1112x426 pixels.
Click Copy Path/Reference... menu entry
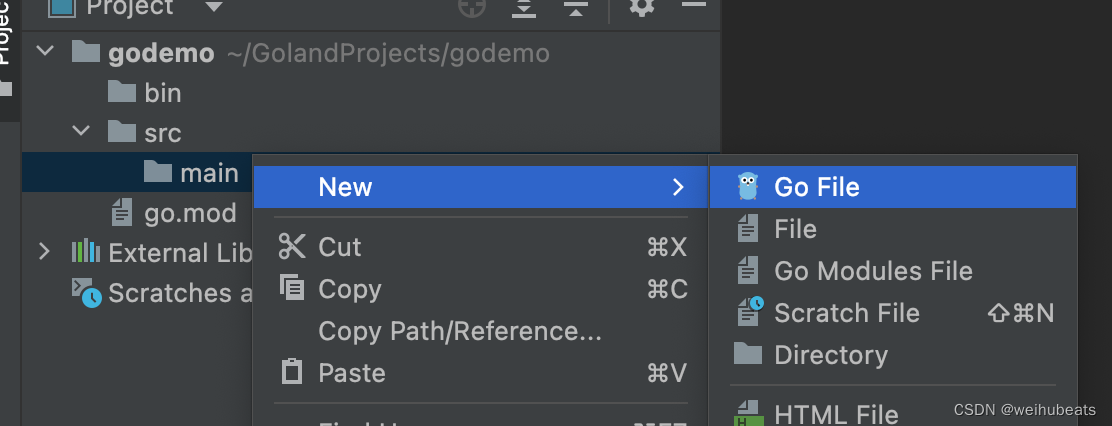tap(459, 331)
